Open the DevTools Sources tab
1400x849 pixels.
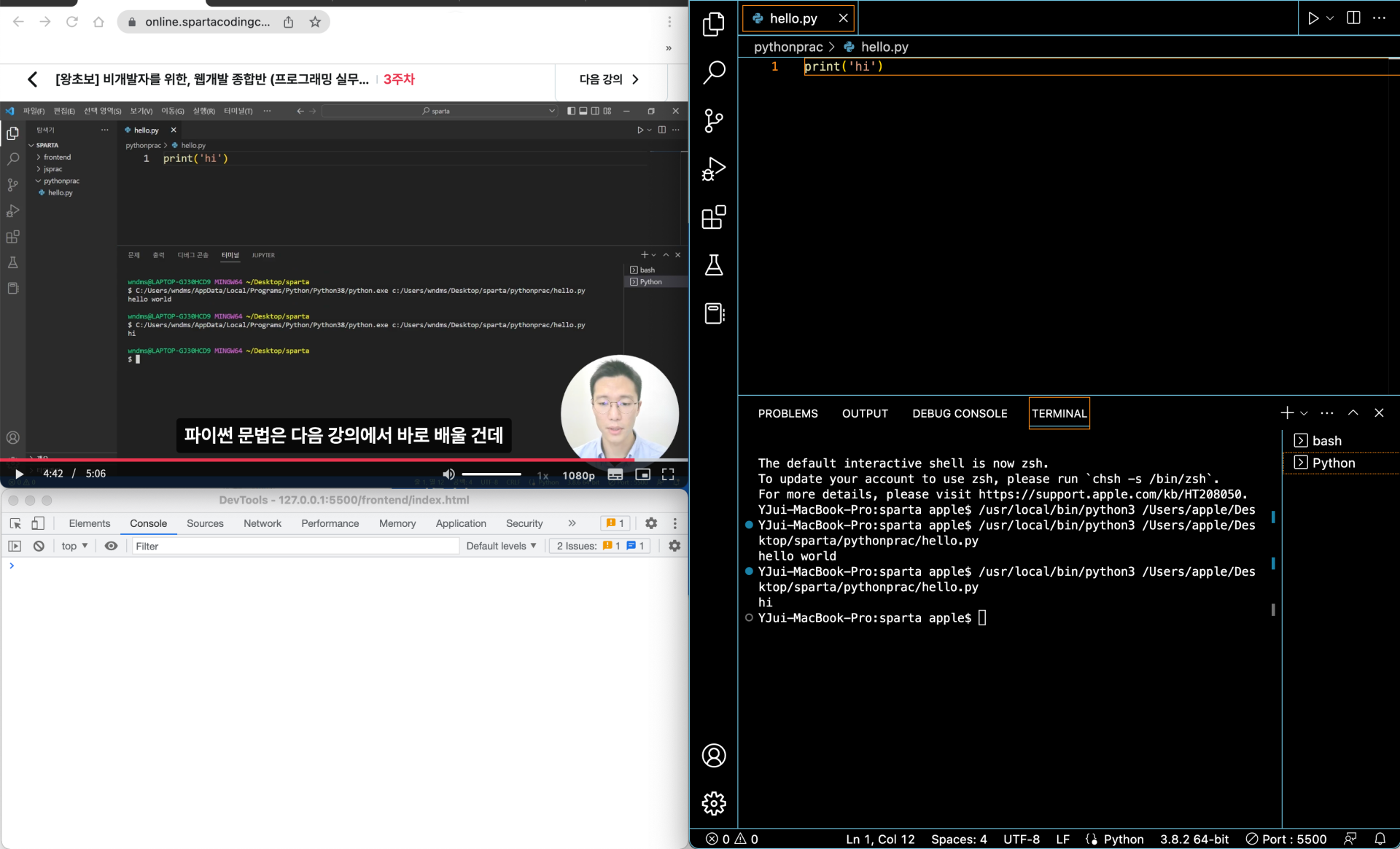click(x=205, y=523)
